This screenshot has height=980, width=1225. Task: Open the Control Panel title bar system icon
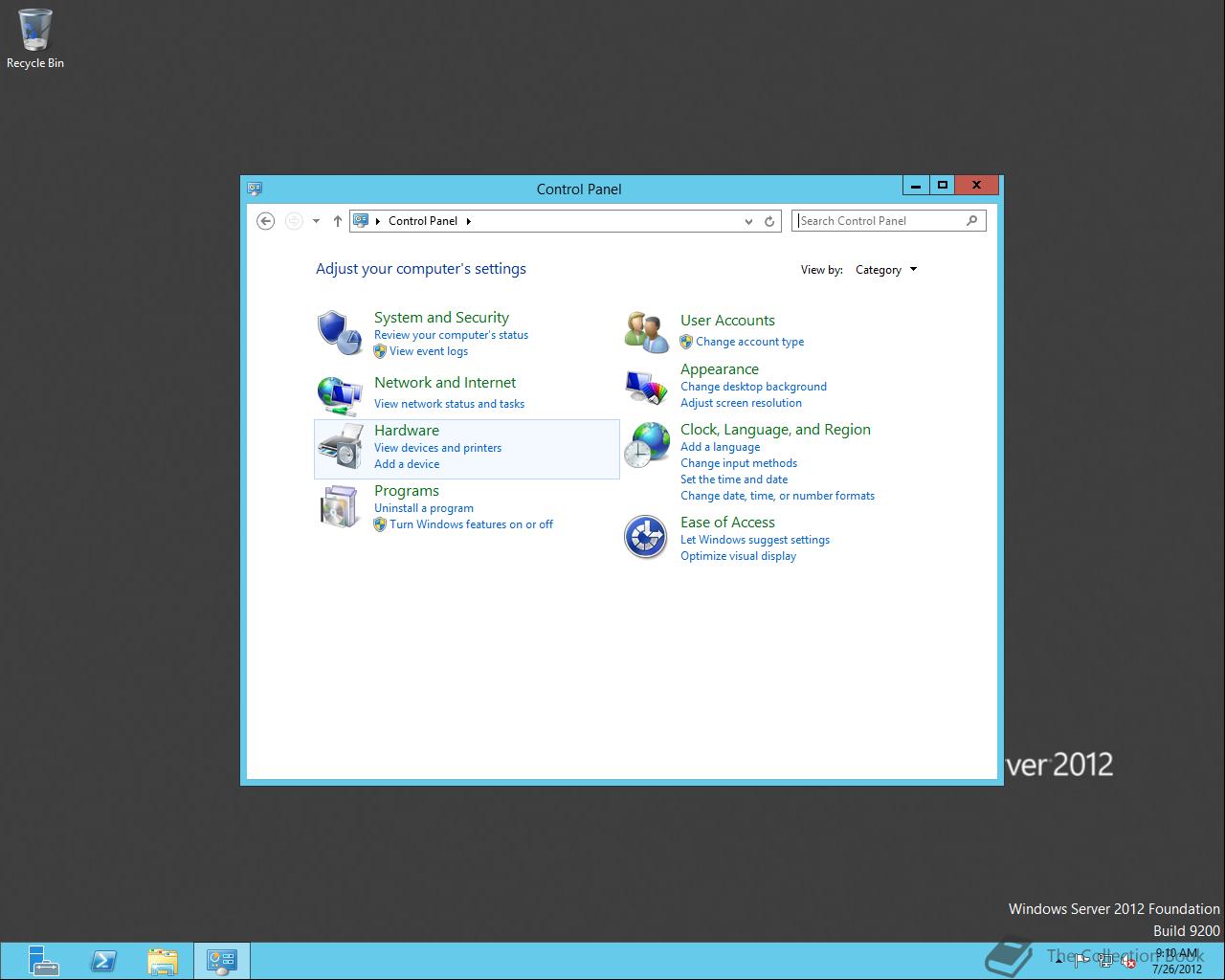pos(255,189)
